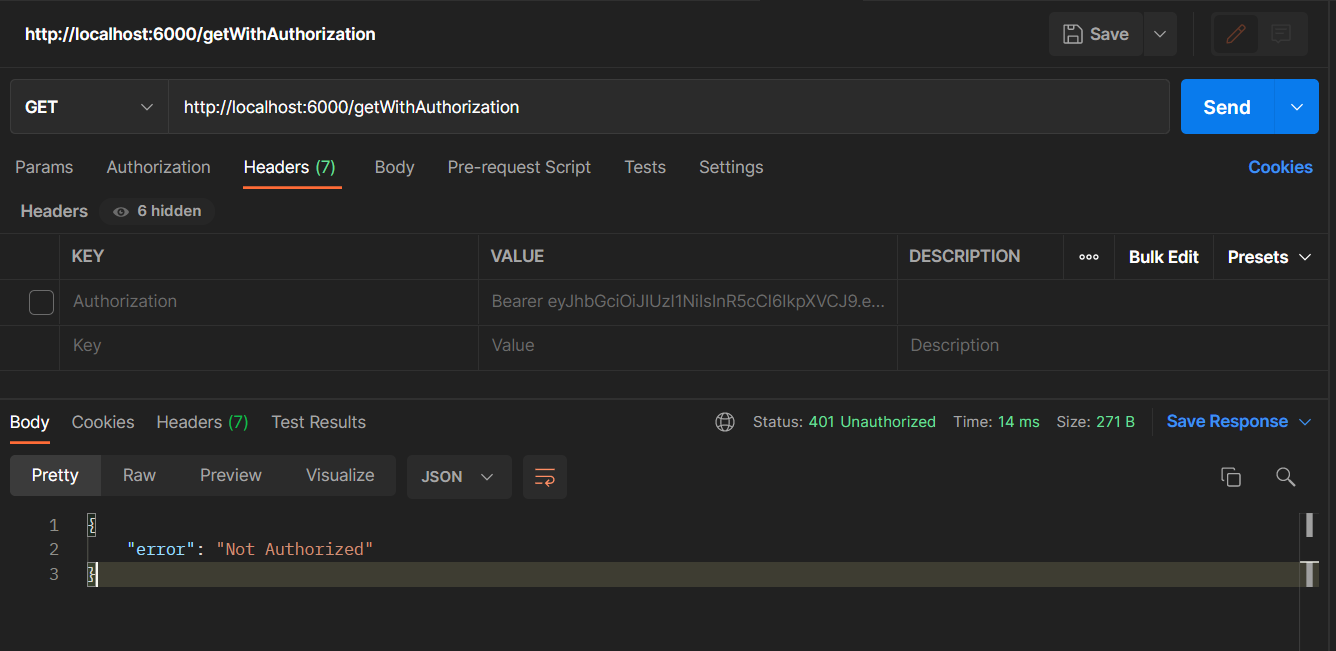
Task: Click the 401 Unauthorized status text
Action: (872, 422)
